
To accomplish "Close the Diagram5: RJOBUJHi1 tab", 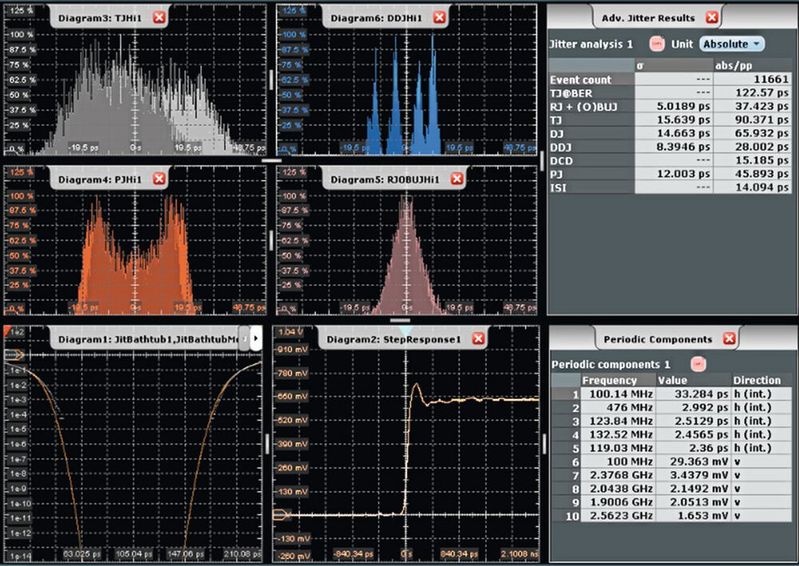I will (457, 179).
